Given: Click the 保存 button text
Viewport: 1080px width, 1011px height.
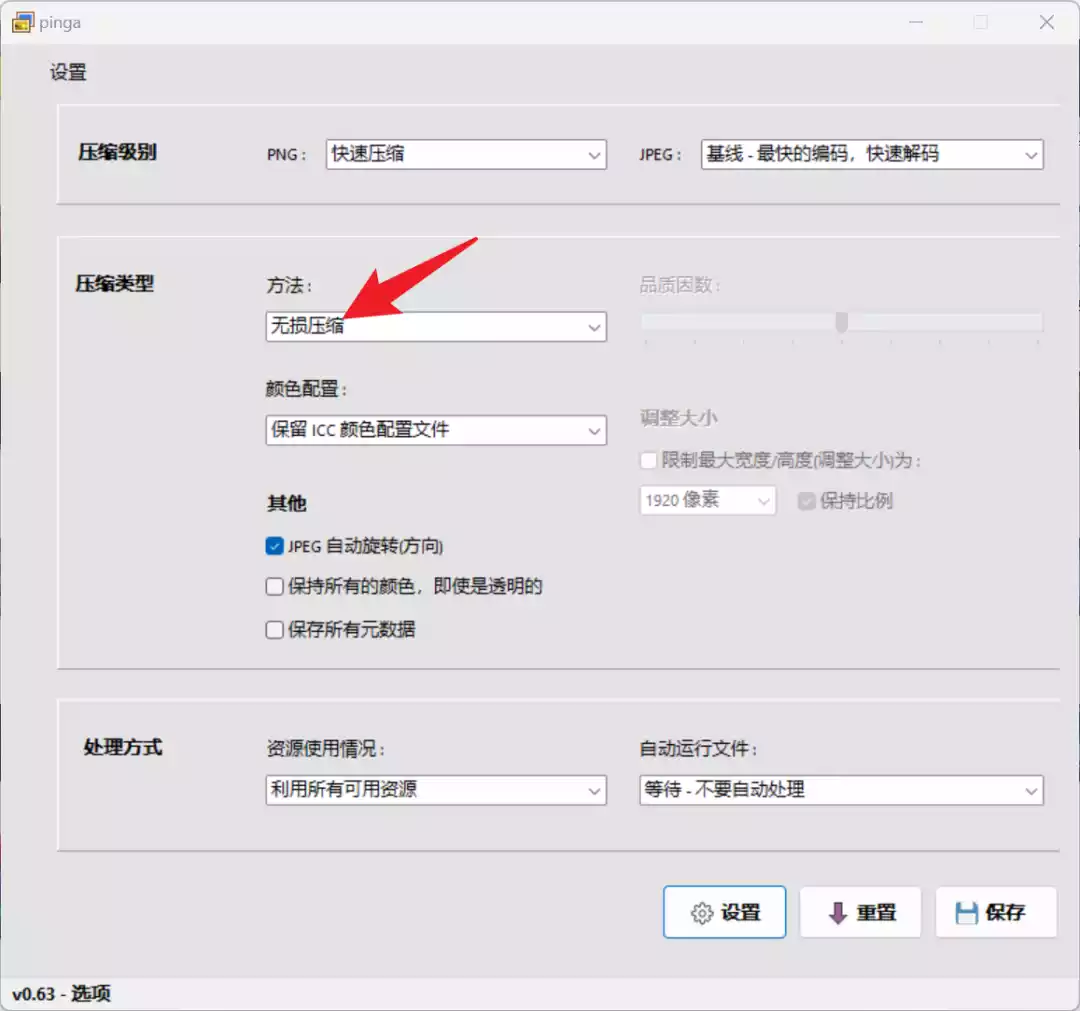Looking at the screenshot, I should pyautogui.click(x=1005, y=913).
